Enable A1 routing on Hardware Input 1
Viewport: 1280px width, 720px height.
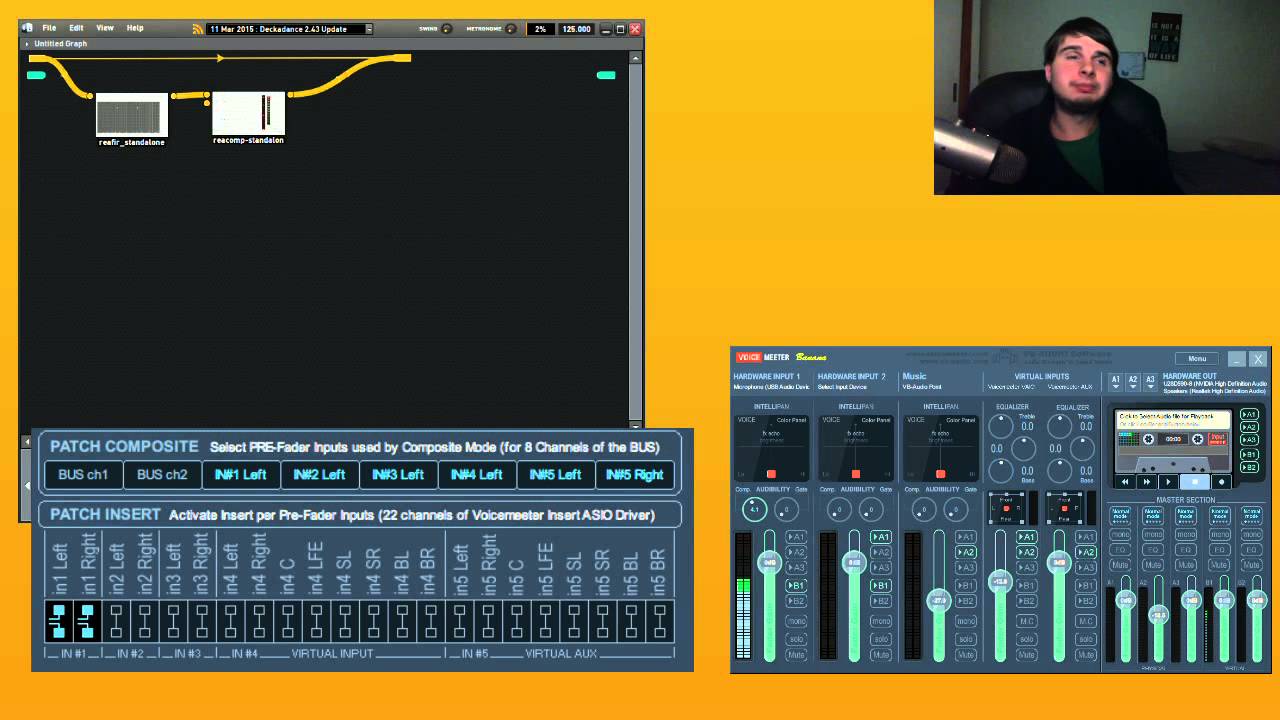(x=796, y=537)
